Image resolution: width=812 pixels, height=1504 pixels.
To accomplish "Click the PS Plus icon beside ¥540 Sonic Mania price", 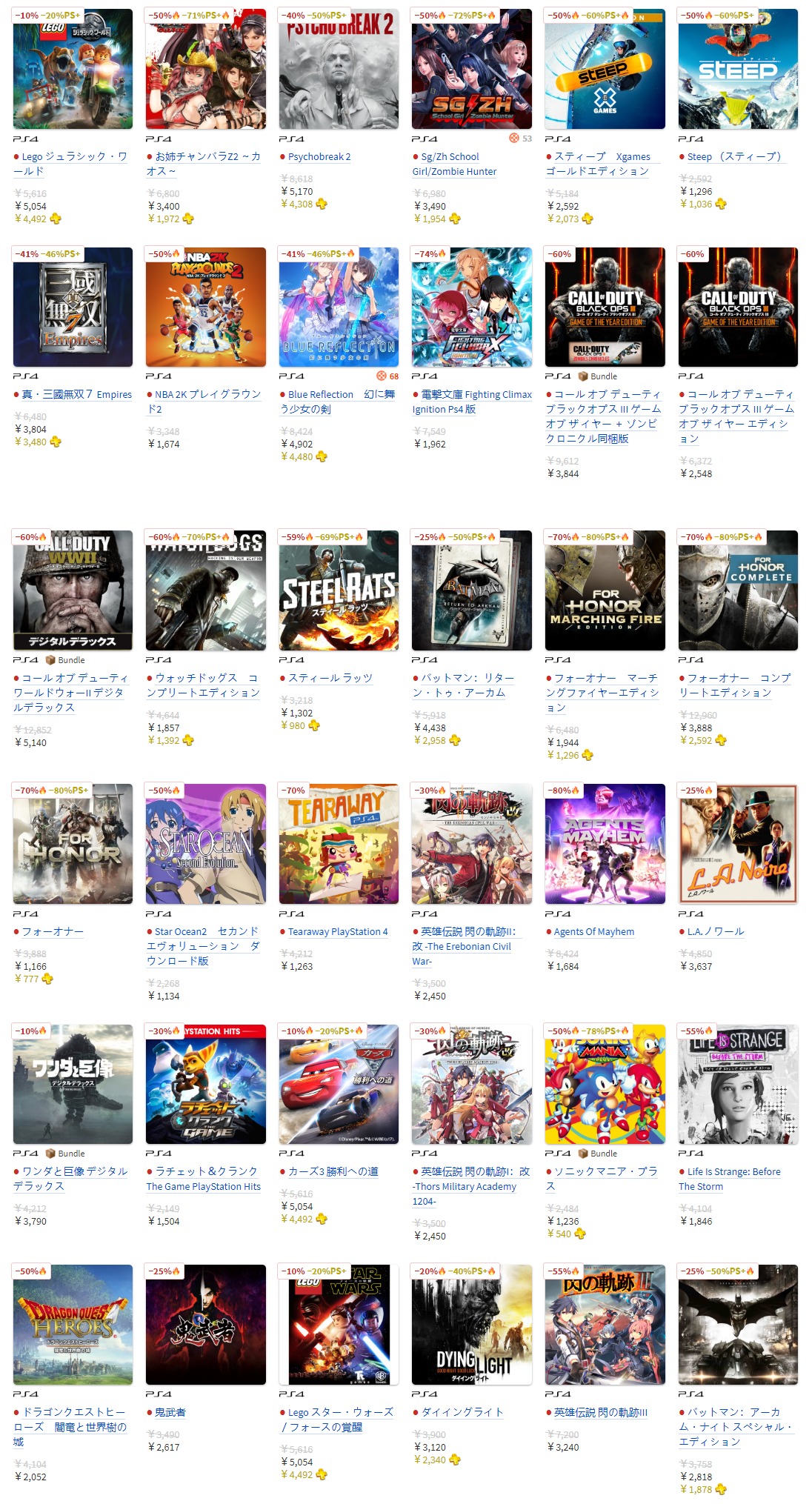I will point(580,1234).
